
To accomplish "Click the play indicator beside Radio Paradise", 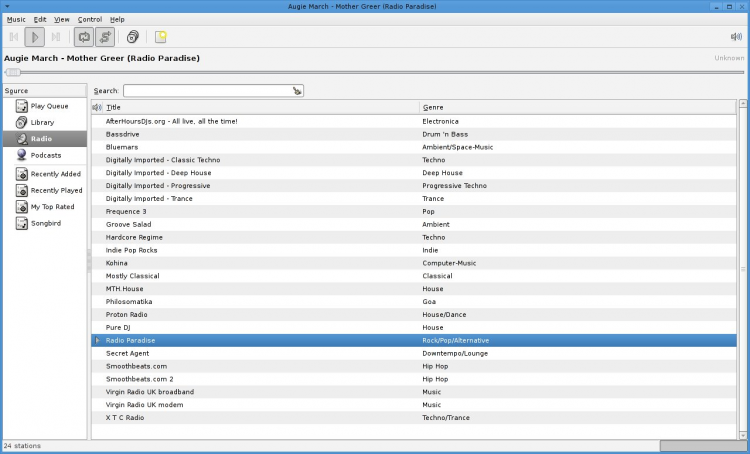I will pos(97,340).
